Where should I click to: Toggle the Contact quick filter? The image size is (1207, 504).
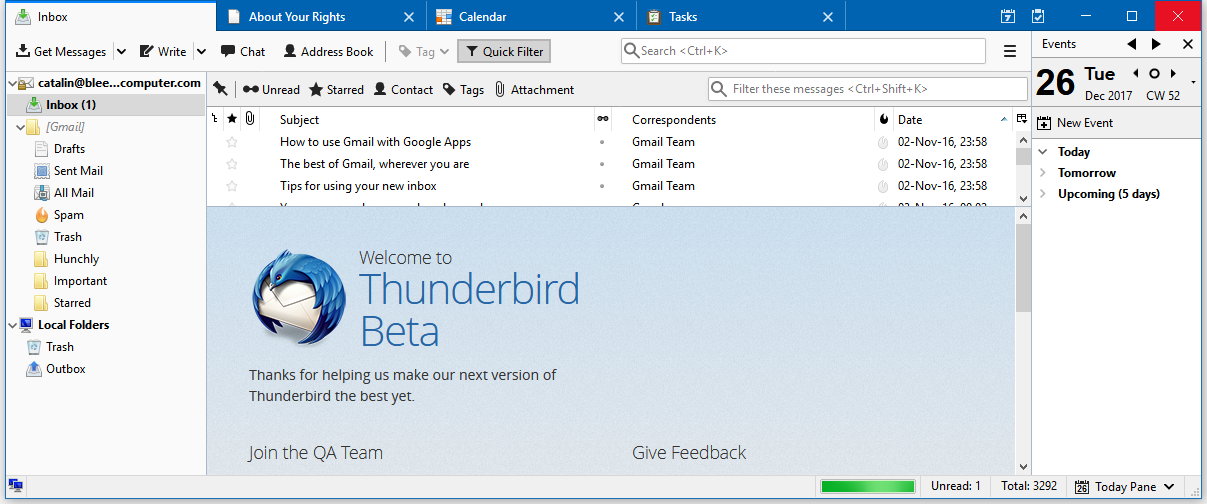pos(403,89)
